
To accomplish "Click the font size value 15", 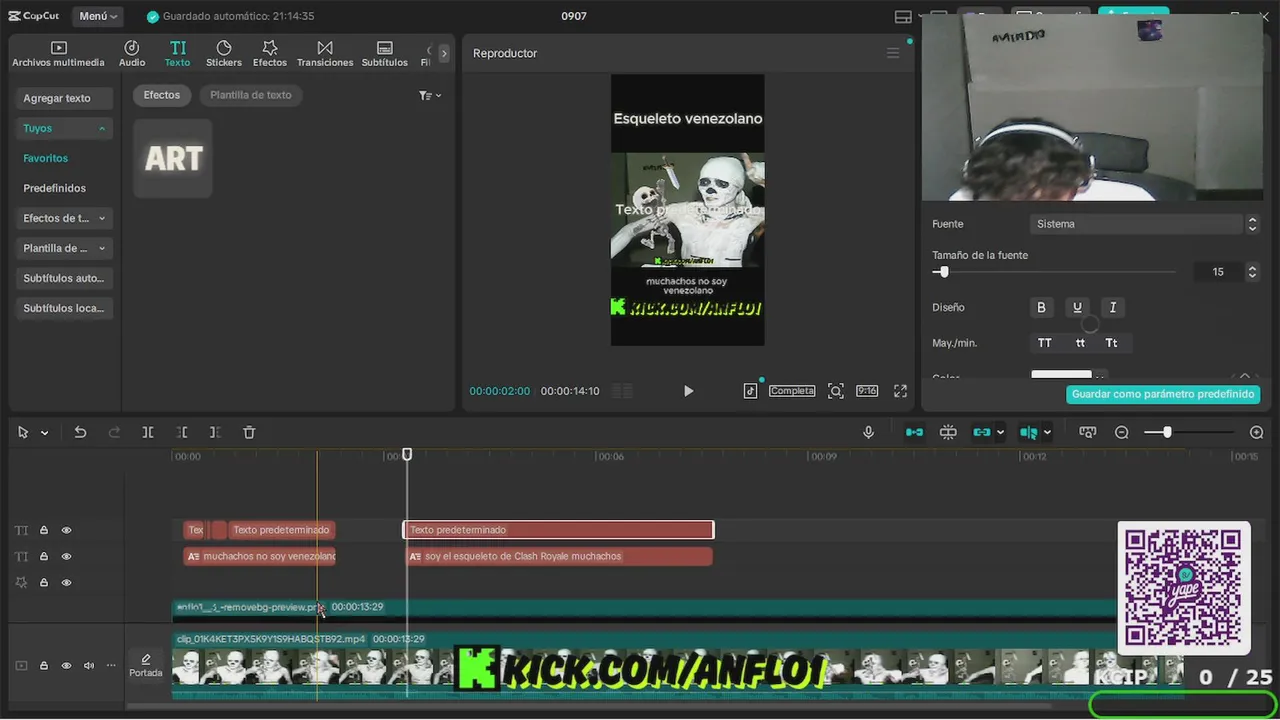I will coord(1218,272).
